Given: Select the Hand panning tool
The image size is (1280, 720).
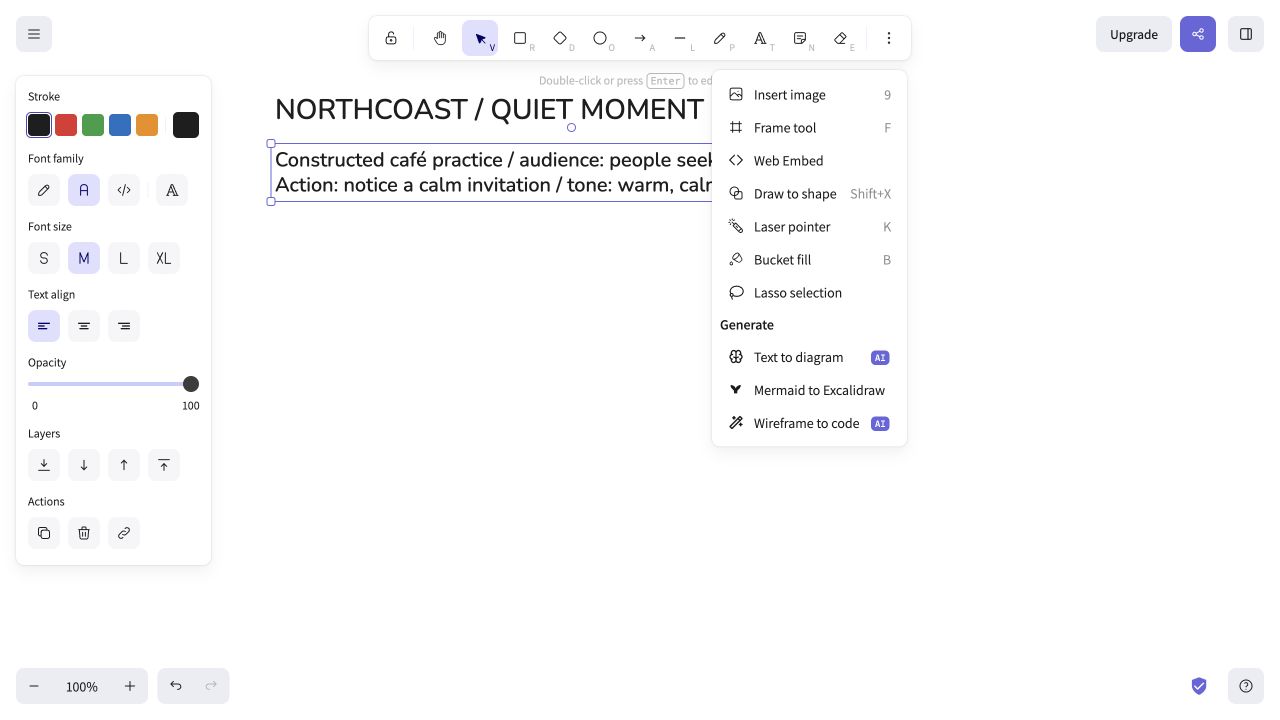Looking at the screenshot, I should [x=440, y=38].
